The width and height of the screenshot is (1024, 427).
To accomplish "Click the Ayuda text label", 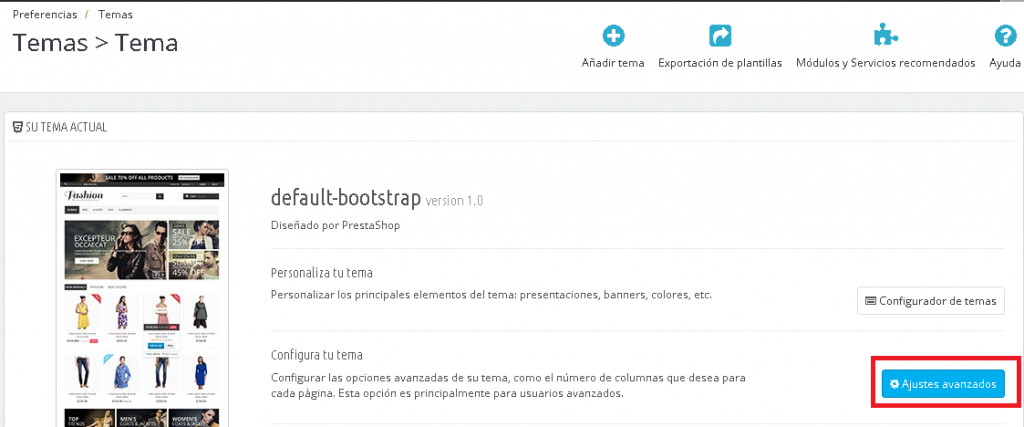I will click(x=1004, y=63).
